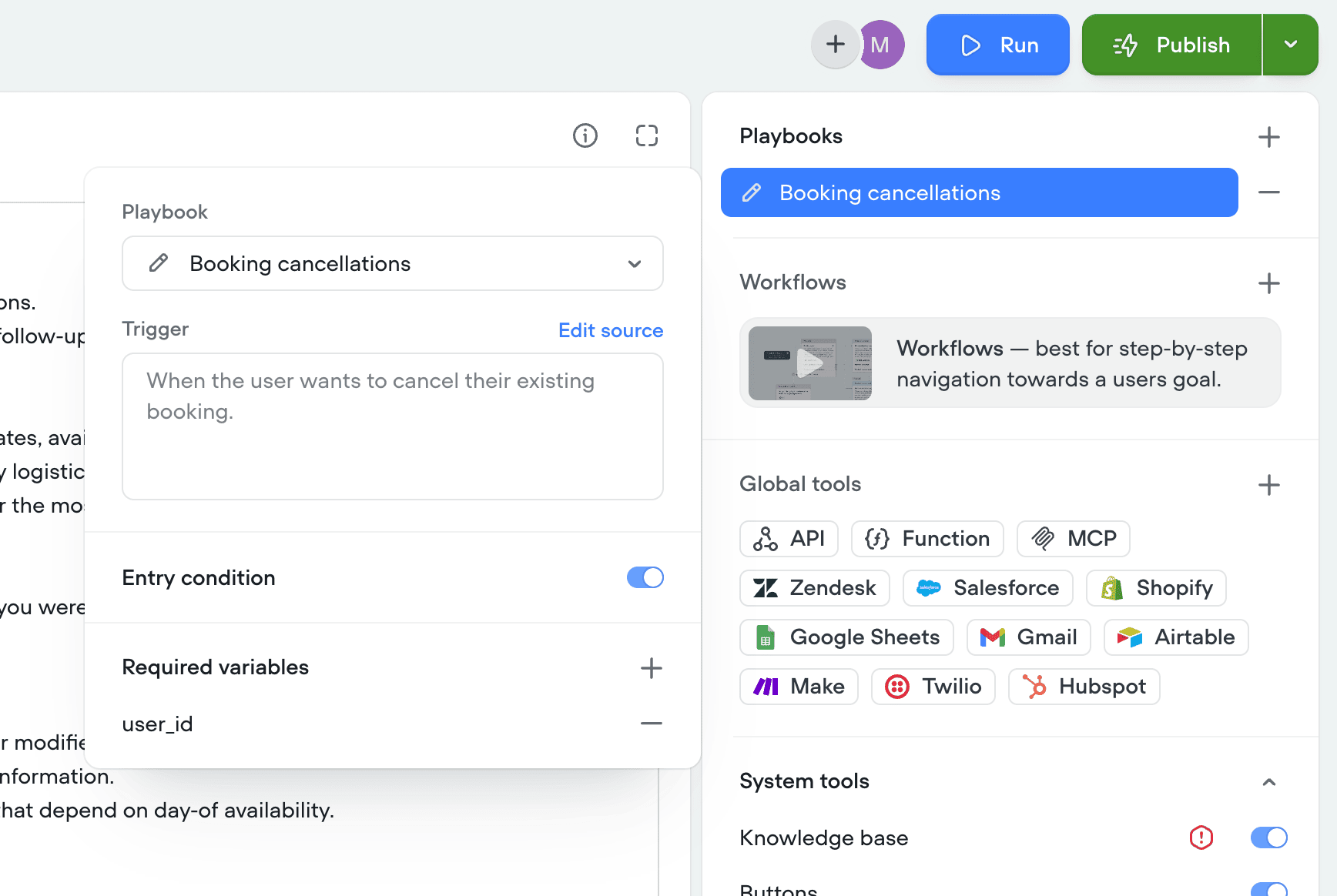The width and height of the screenshot is (1337, 896).
Task: Publish the agent
Action: [x=1171, y=45]
